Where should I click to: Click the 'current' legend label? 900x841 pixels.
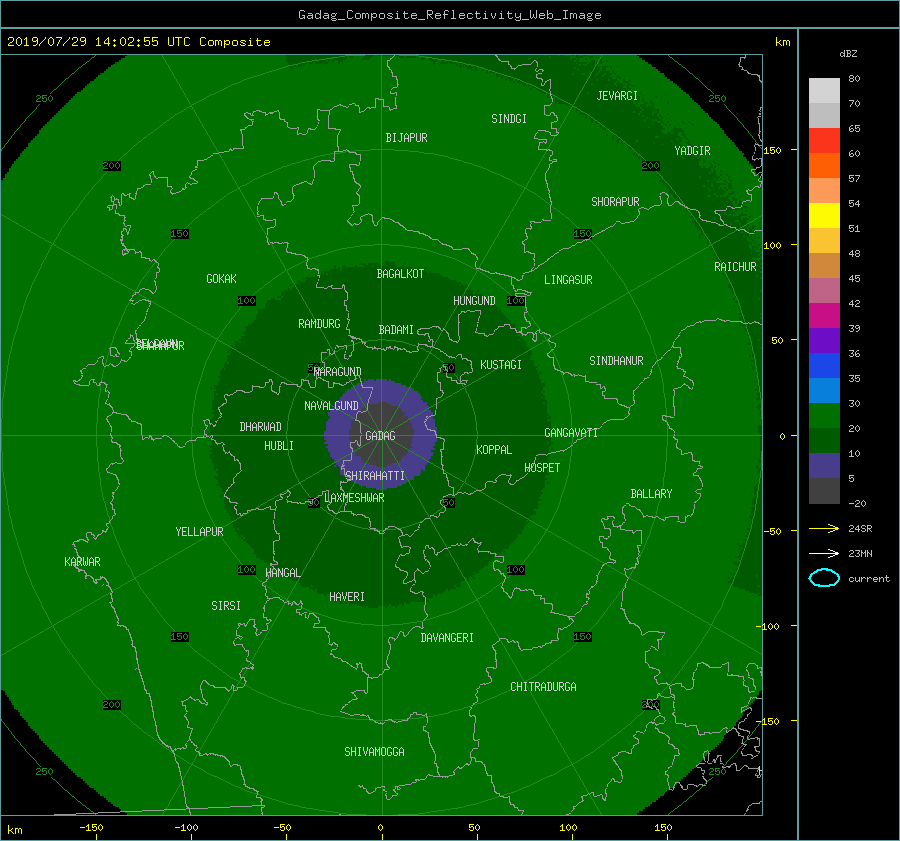pos(868,579)
